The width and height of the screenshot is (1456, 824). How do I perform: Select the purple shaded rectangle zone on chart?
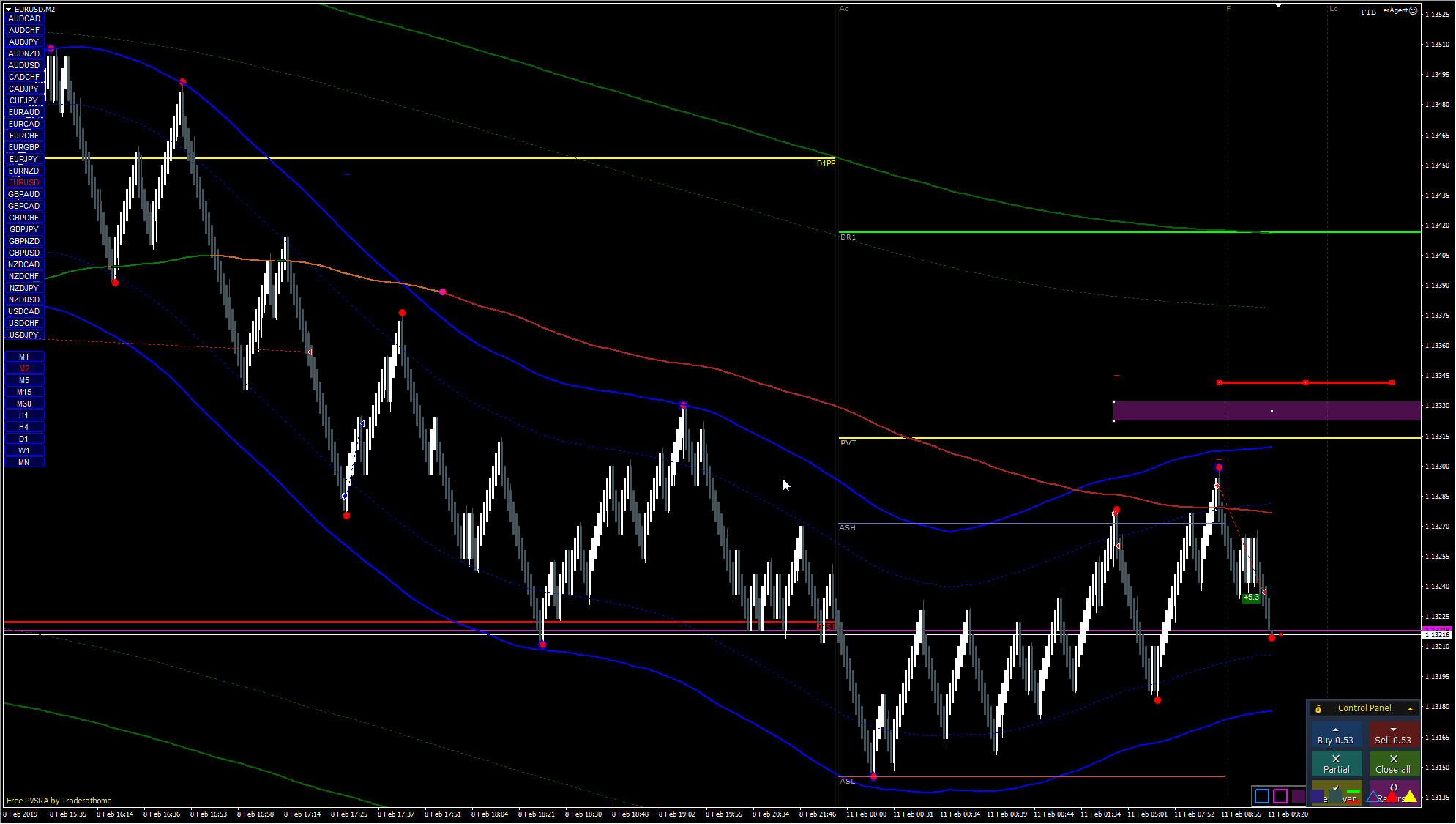point(1266,411)
